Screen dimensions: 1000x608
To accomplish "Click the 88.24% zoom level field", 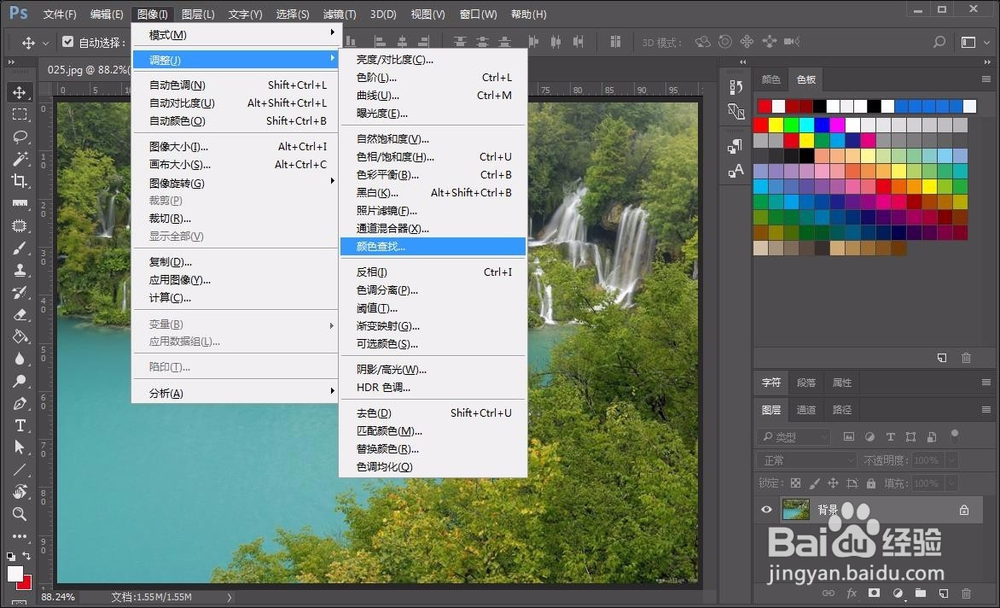I will (x=58, y=597).
